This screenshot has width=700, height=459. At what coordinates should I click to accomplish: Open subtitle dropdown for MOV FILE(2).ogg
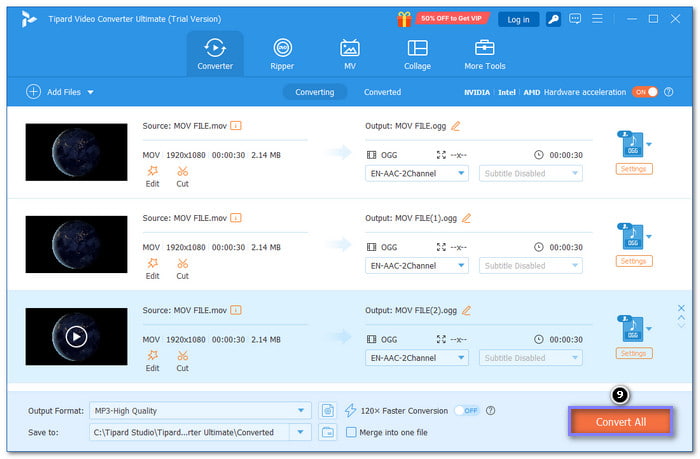point(530,358)
